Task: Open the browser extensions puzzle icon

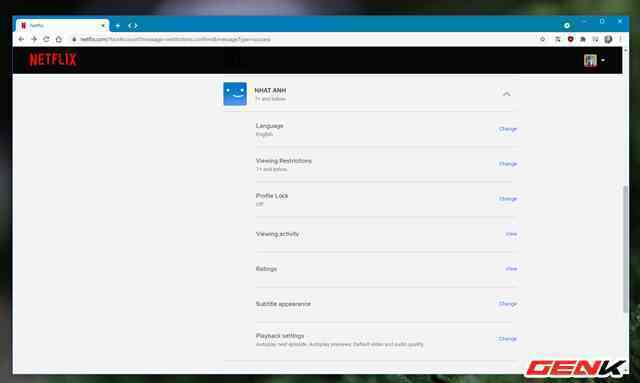Action: (x=583, y=39)
